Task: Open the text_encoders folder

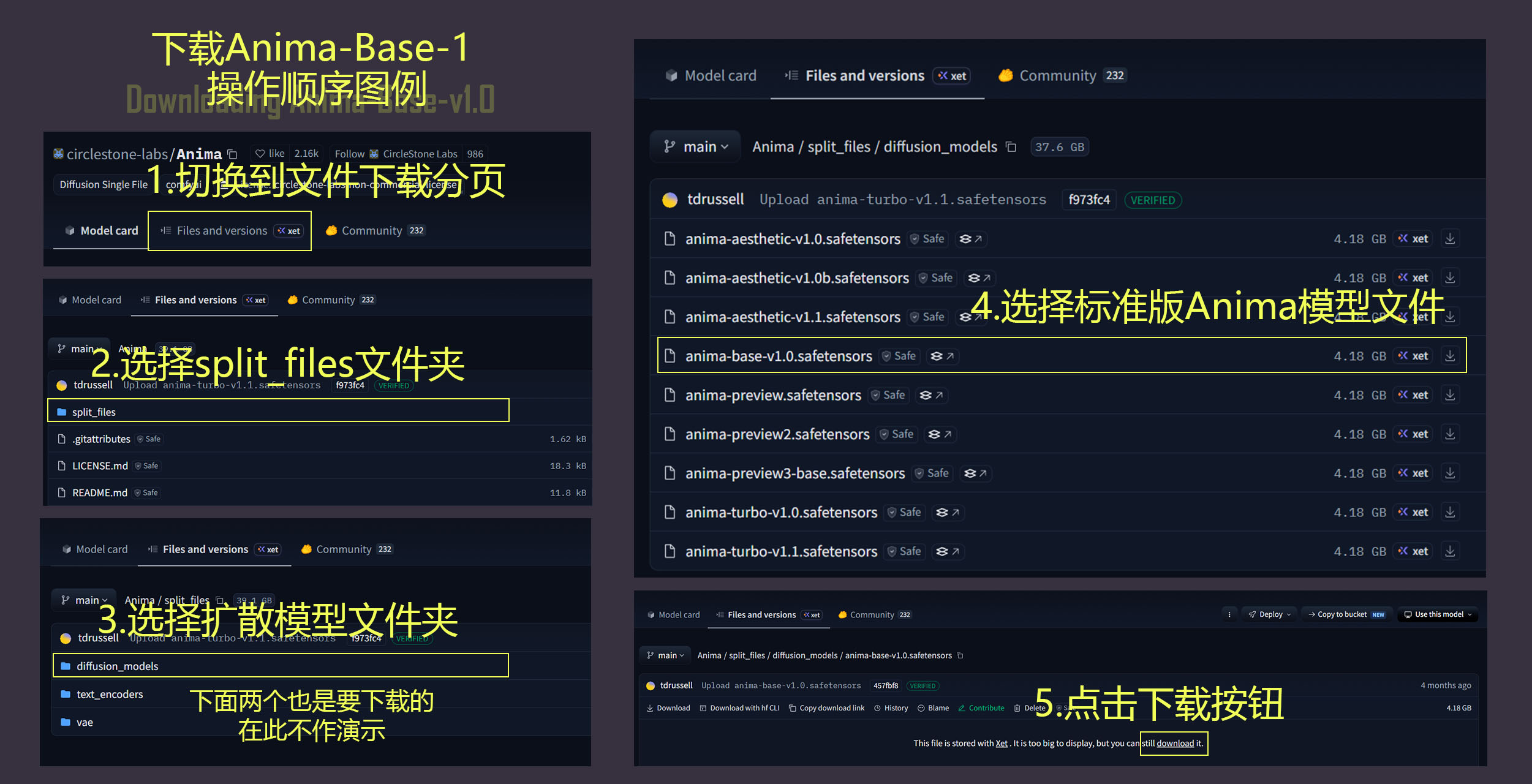Action: [x=110, y=695]
